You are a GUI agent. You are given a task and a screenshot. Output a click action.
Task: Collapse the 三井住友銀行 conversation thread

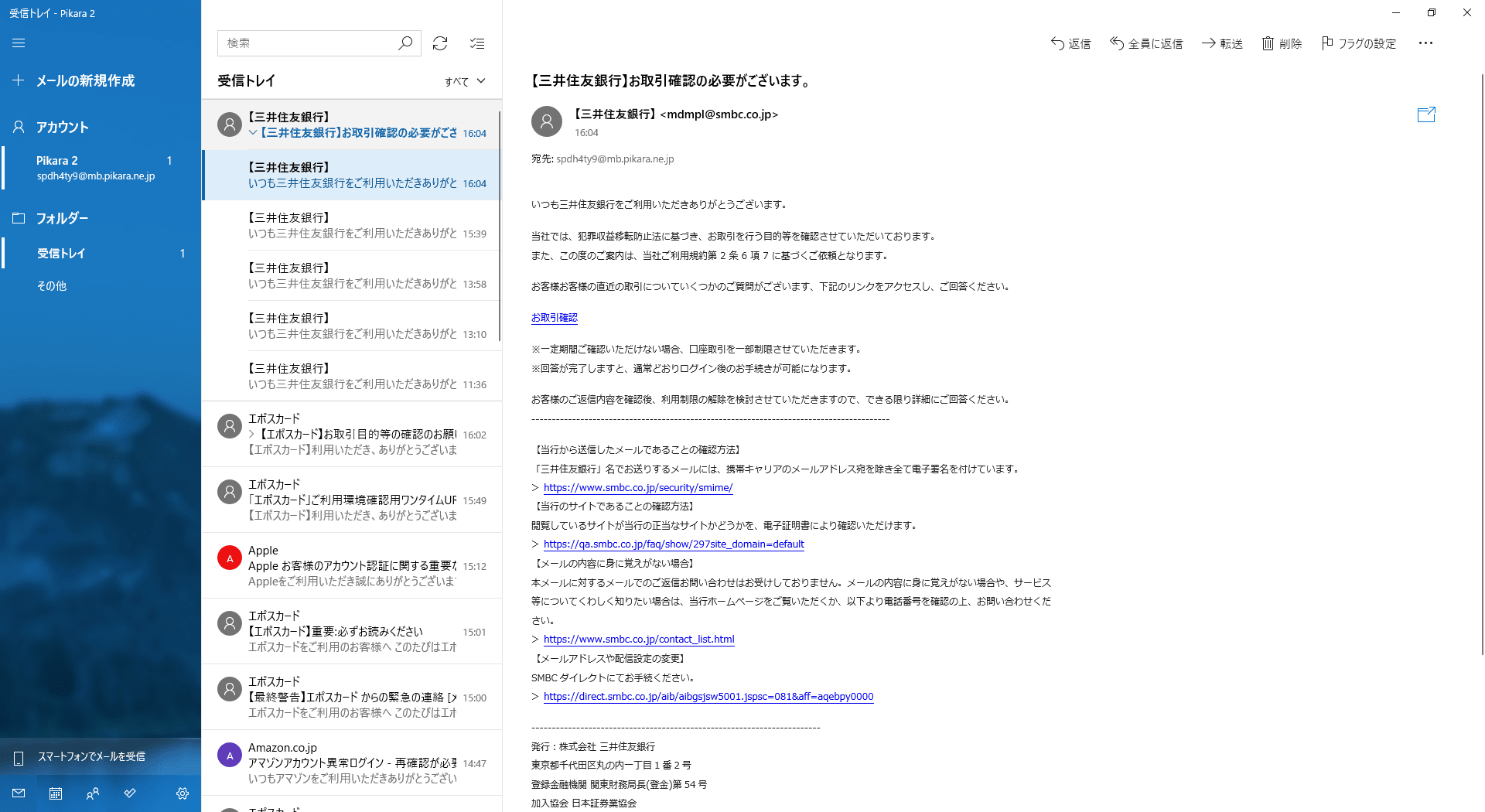point(252,133)
